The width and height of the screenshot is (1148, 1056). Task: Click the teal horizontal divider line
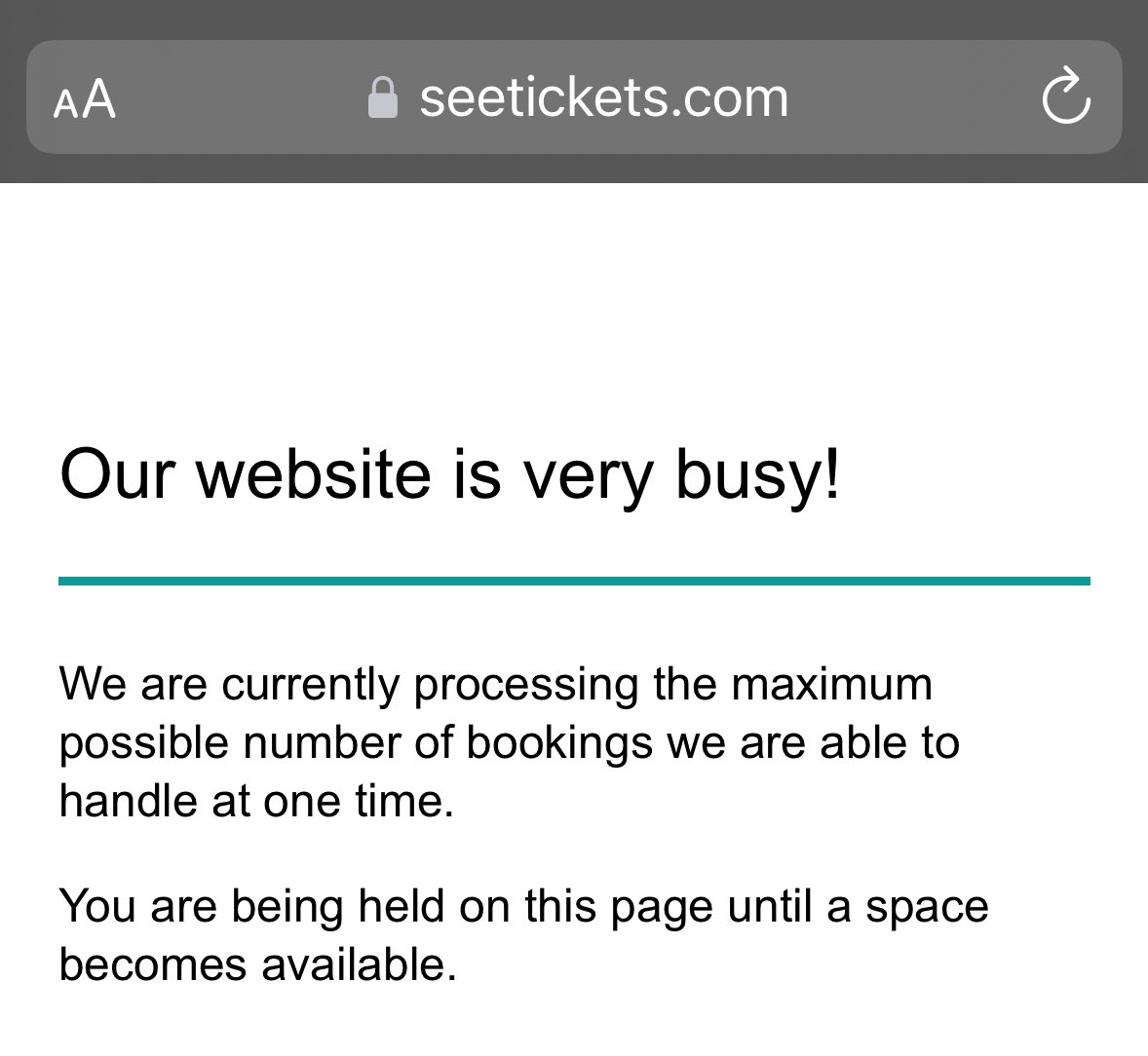click(x=574, y=581)
